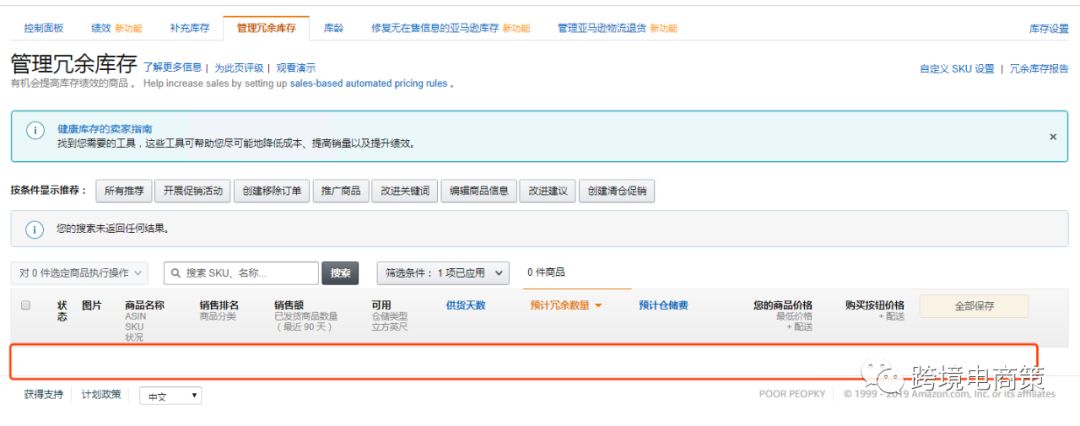
Task: Filter by 创建移除订单 recommendation
Action: 273,191
